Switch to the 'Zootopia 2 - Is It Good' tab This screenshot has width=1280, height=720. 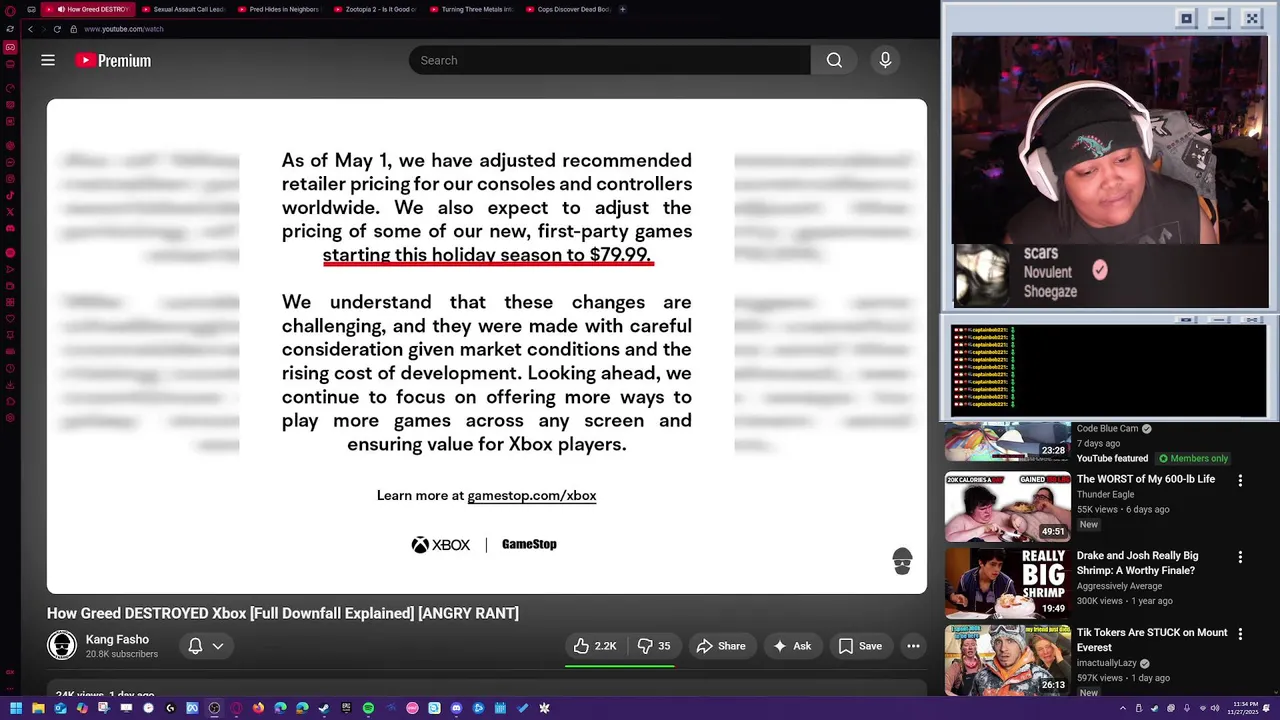(375, 9)
